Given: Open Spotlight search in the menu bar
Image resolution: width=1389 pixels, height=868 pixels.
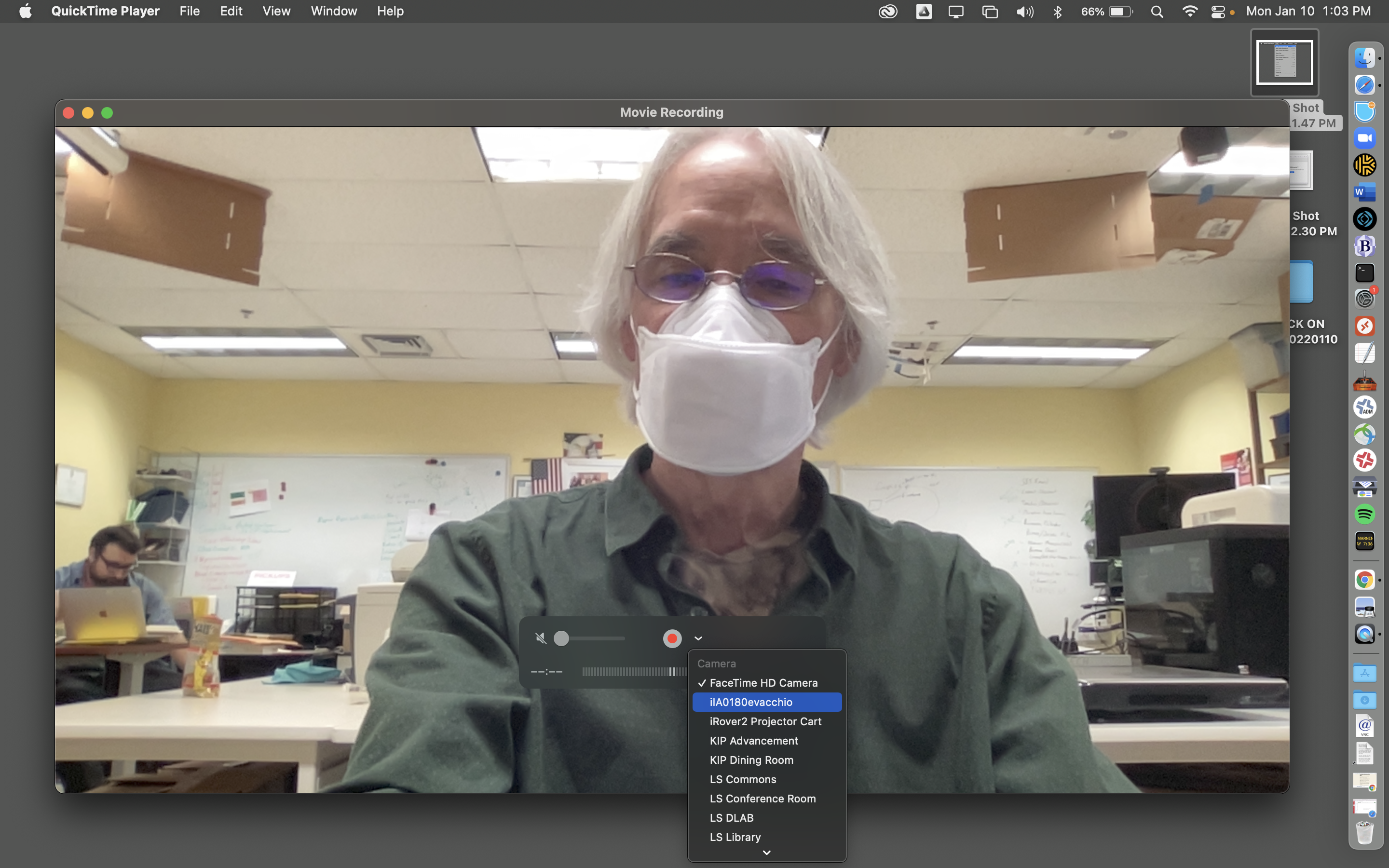Looking at the screenshot, I should [1157, 12].
